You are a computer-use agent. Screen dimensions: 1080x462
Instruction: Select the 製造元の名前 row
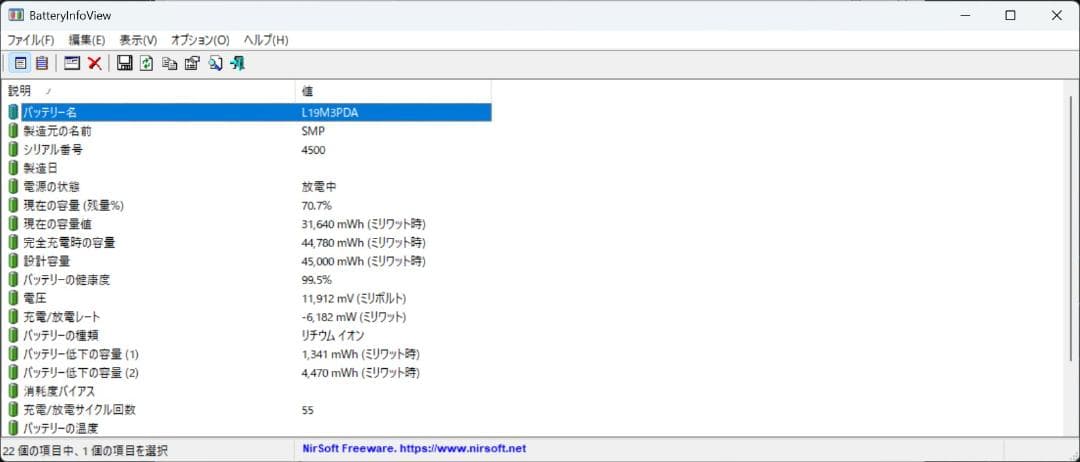(248, 131)
